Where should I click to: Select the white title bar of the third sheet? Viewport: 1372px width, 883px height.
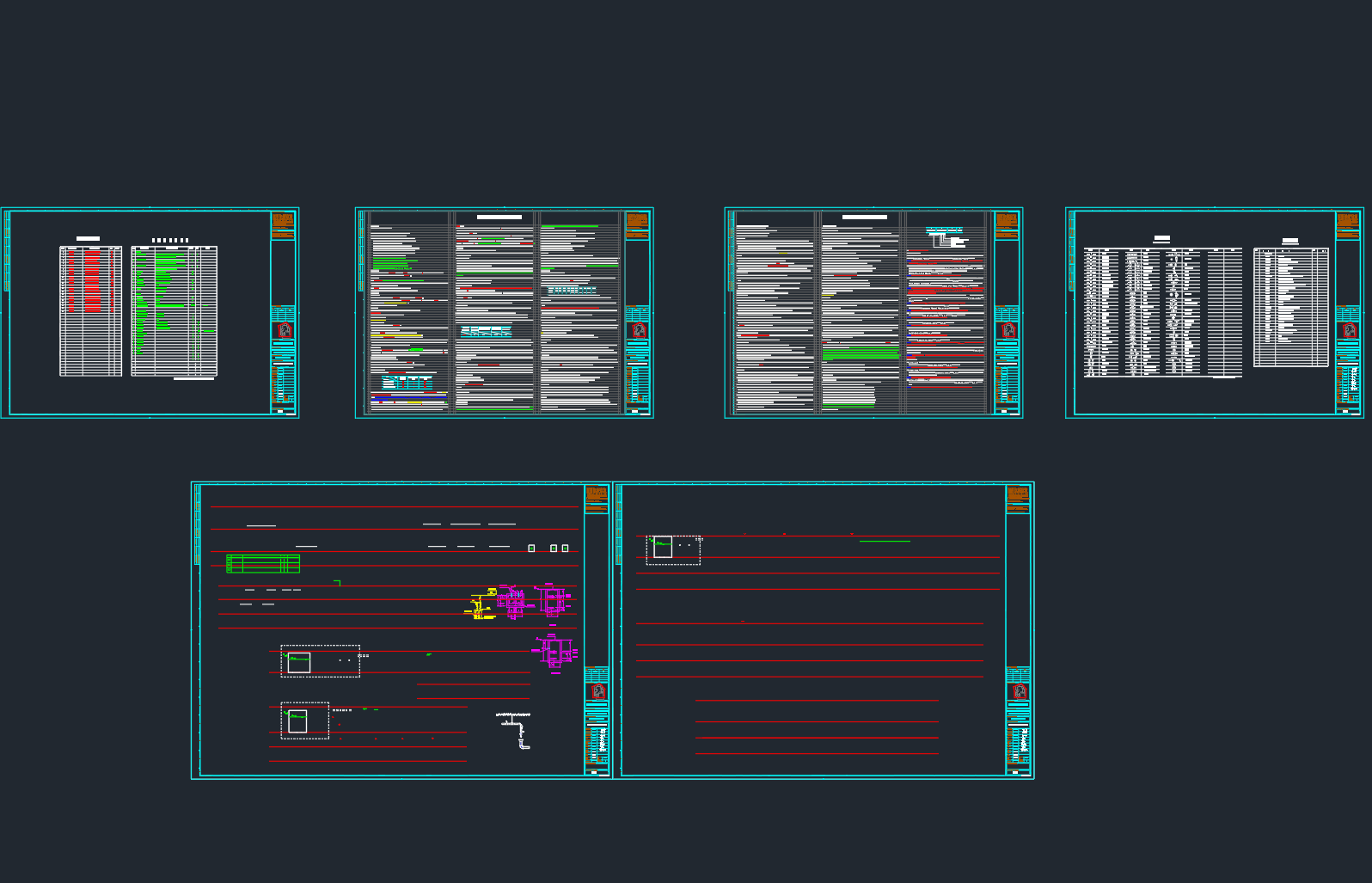coord(865,218)
